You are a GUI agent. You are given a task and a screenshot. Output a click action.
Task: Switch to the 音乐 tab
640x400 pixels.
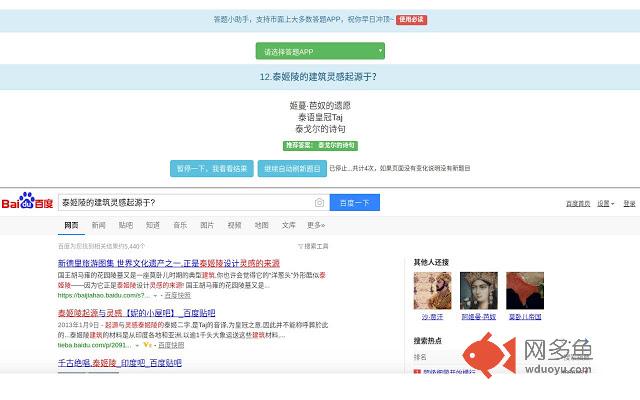click(180, 225)
